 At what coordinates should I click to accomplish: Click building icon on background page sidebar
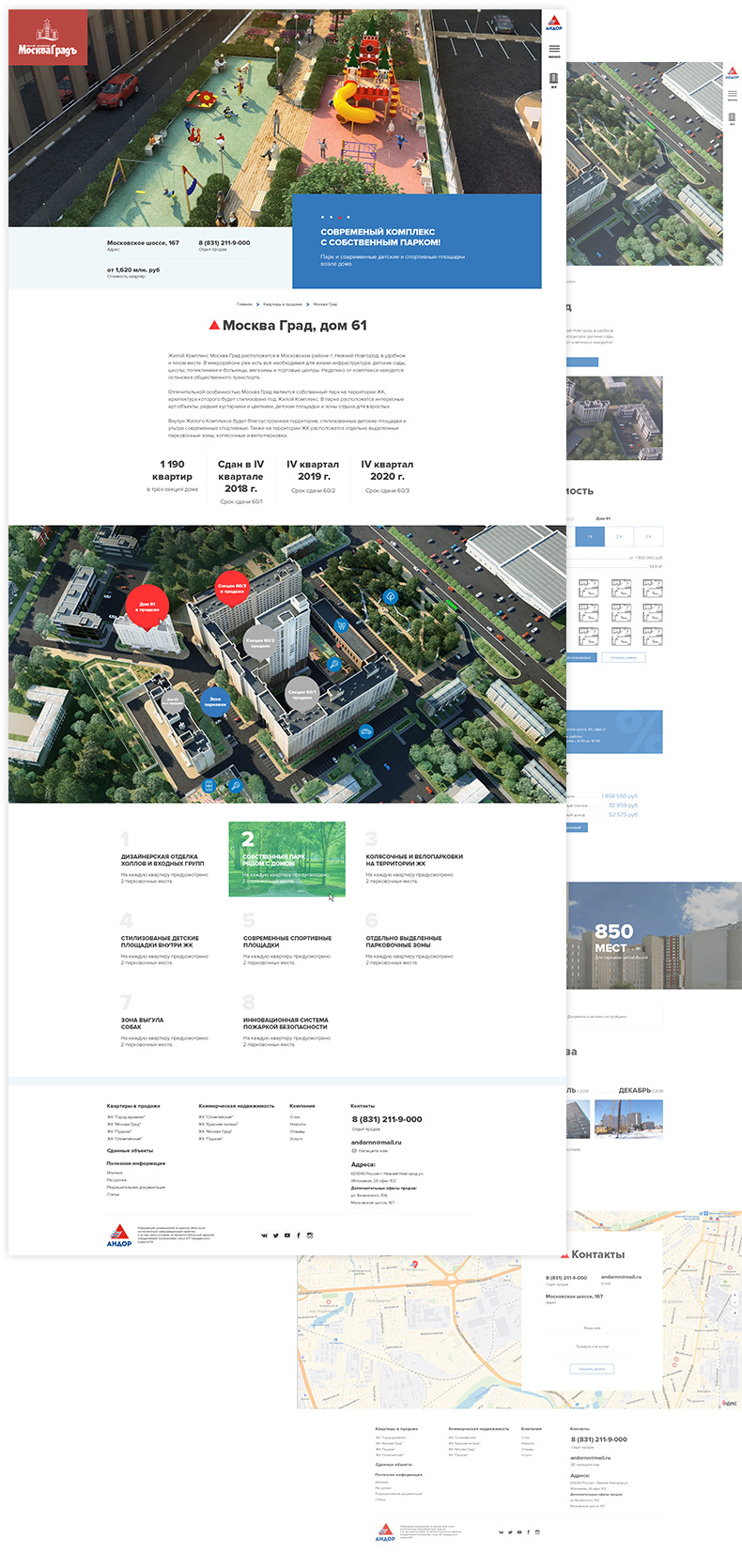732,118
